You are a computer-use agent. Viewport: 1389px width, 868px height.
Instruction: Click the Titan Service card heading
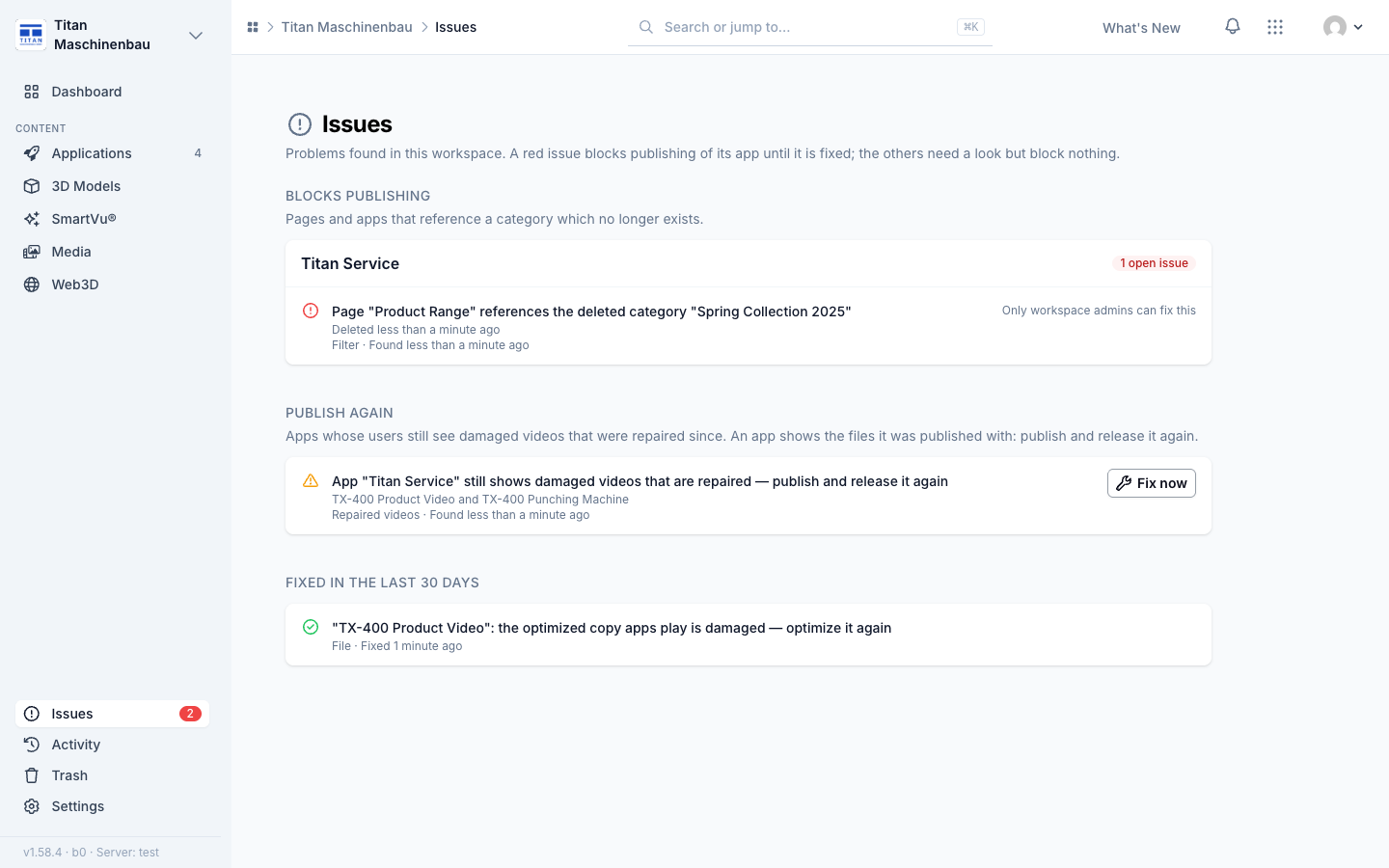(x=350, y=263)
